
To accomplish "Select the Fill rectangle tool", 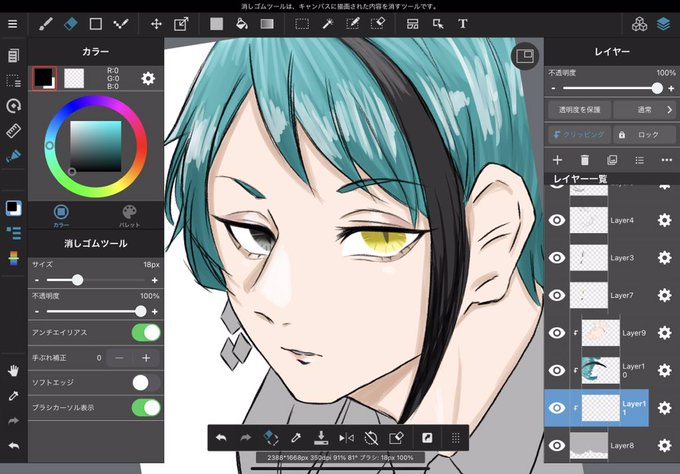I will click(x=216, y=24).
